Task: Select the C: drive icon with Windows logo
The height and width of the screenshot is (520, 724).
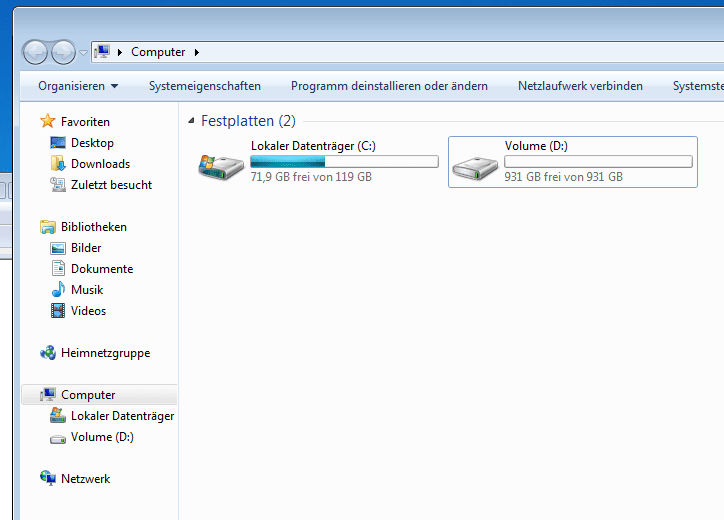Action: (221, 166)
